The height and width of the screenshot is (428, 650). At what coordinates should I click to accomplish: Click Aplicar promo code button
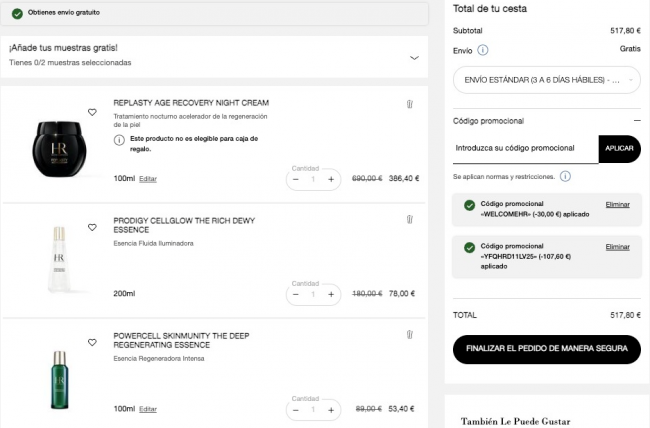point(619,149)
